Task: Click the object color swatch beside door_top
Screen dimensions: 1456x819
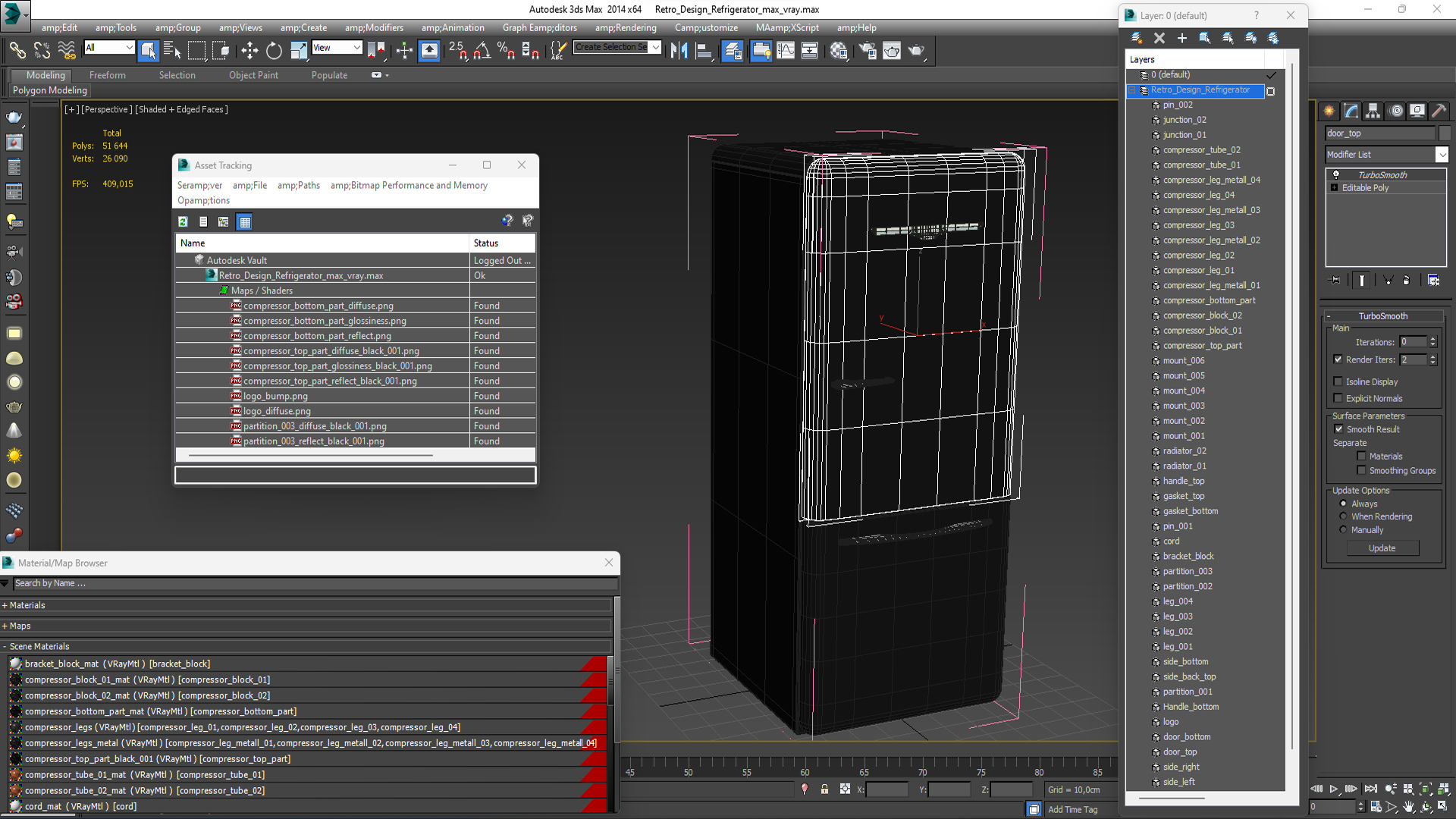Action: (x=1445, y=133)
